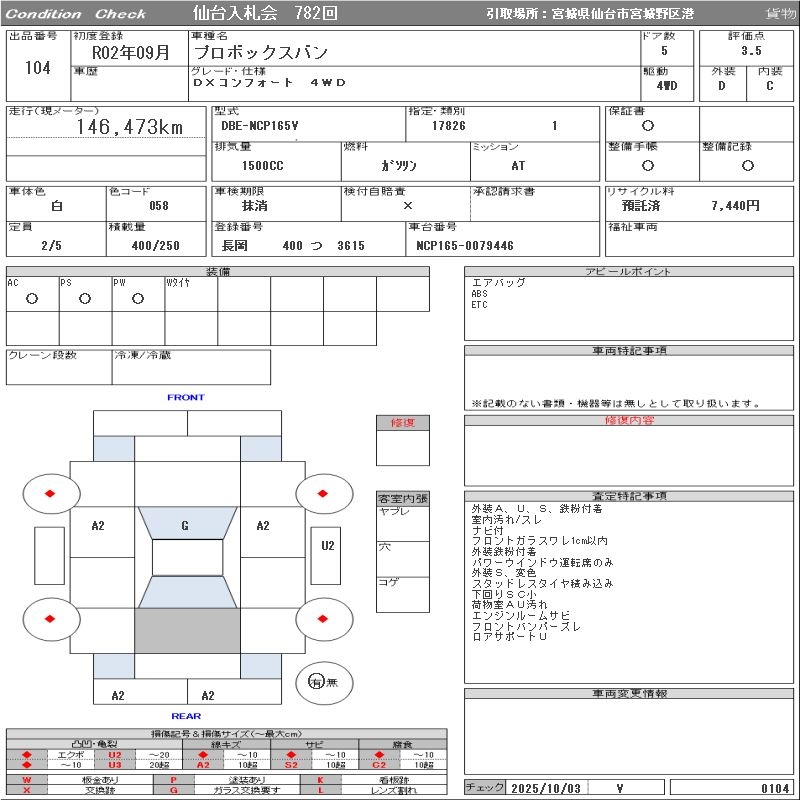This screenshot has height=800, width=800.
Task: Click the 保証書 circle mark
Action: 648,126
